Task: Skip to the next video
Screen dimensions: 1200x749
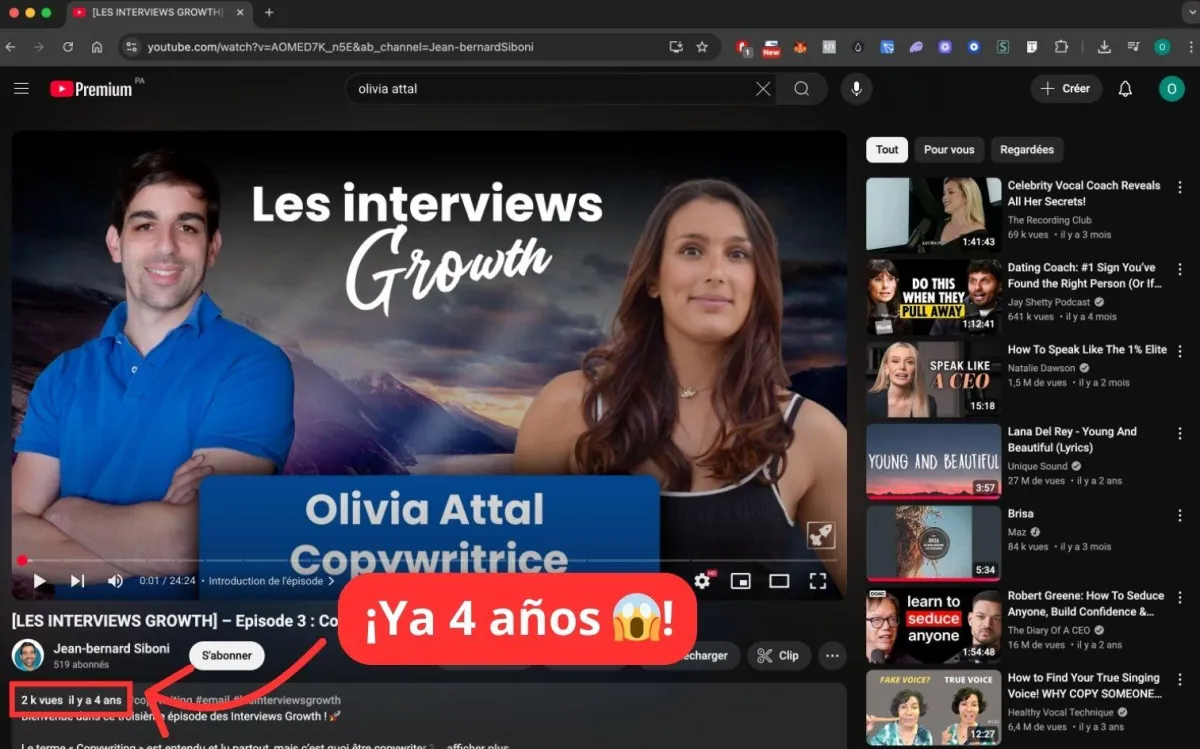Action: [77, 581]
